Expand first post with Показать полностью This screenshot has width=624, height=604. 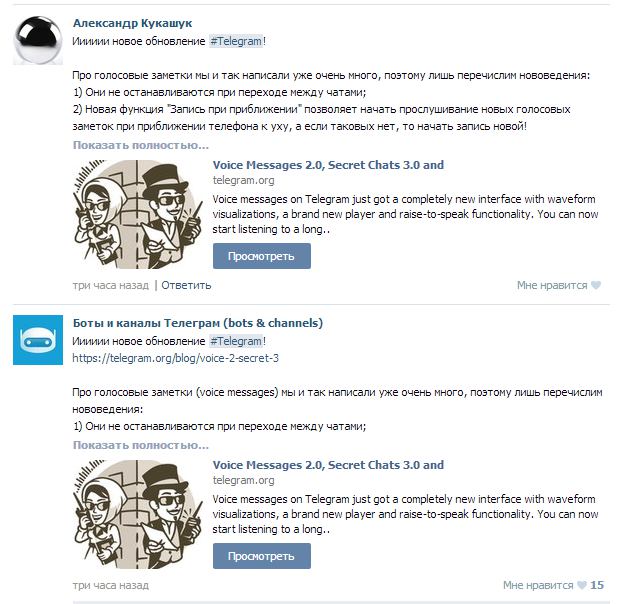140,145
